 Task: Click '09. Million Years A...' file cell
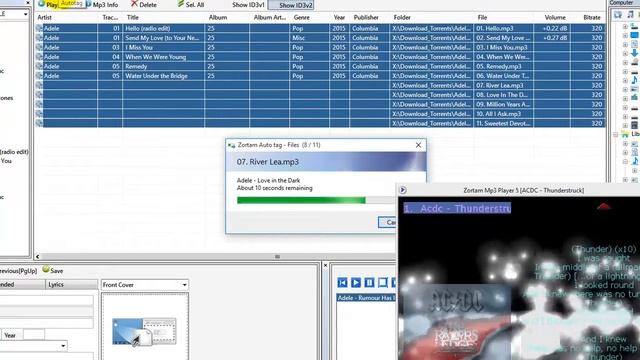point(504,104)
